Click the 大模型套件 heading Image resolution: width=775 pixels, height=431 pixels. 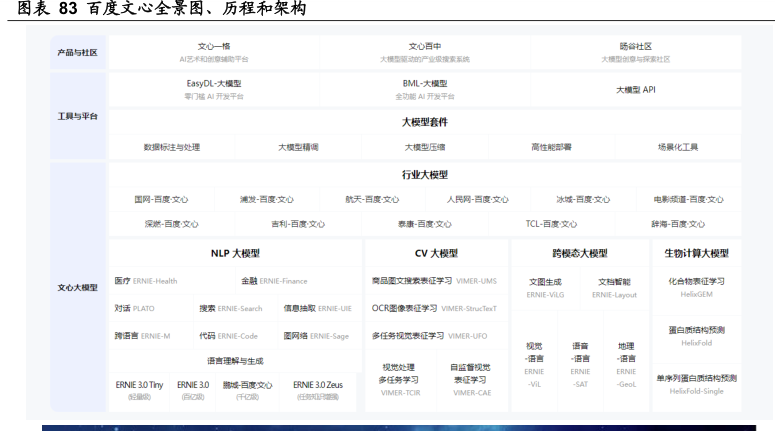tap(425, 122)
